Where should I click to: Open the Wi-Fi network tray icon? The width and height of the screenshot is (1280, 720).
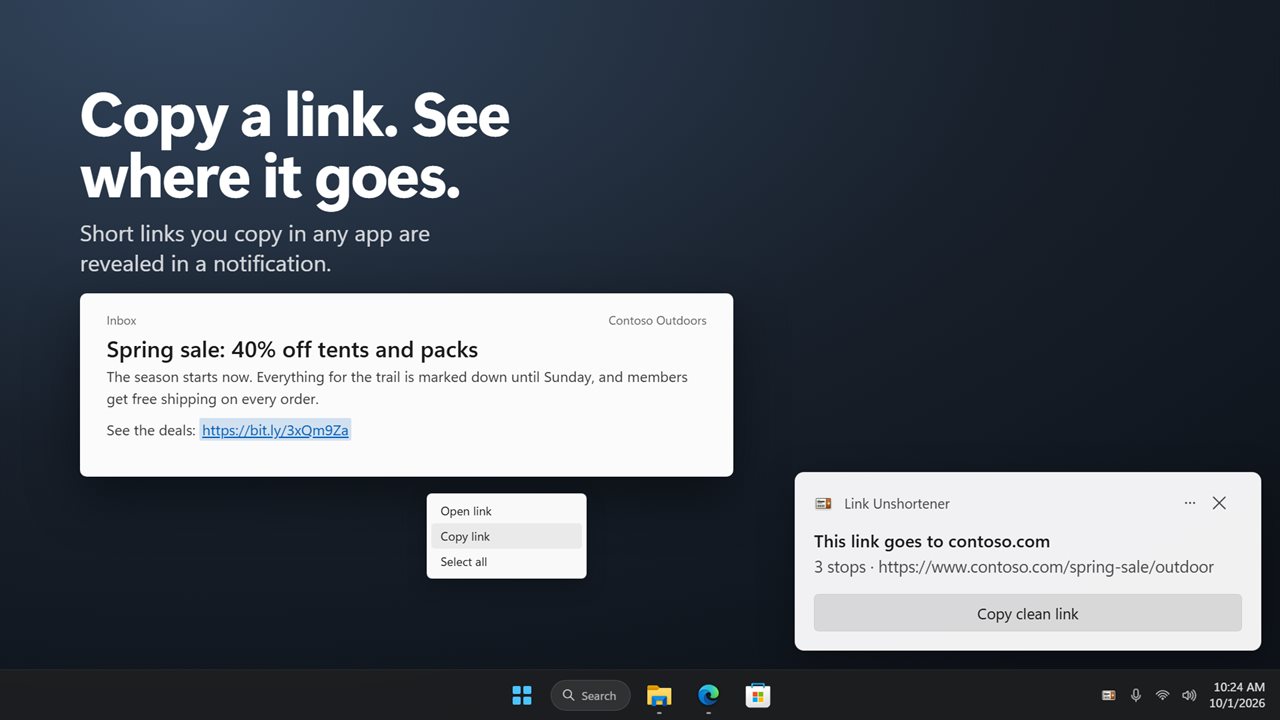[x=1162, y=695]
